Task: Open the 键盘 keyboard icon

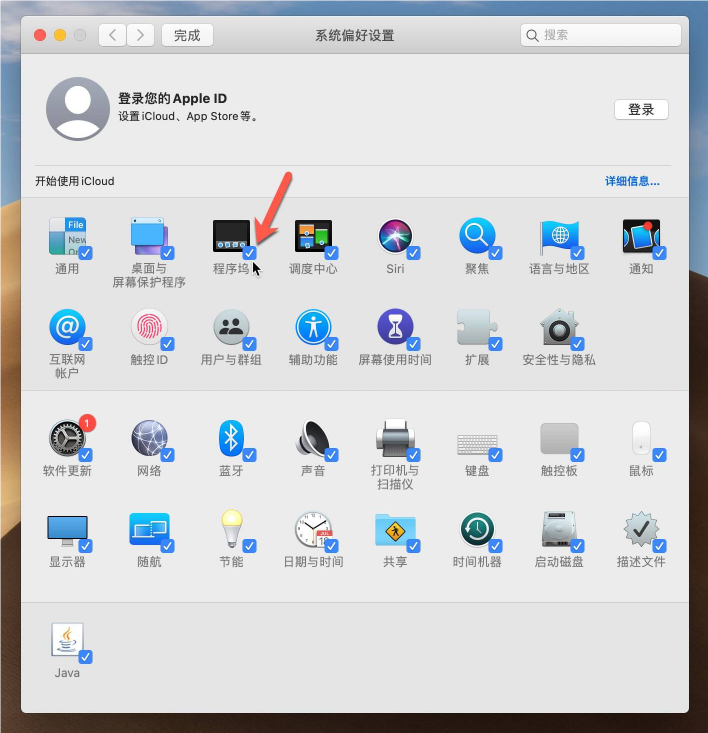Action: pyautogui.click(x=477, y=444)
